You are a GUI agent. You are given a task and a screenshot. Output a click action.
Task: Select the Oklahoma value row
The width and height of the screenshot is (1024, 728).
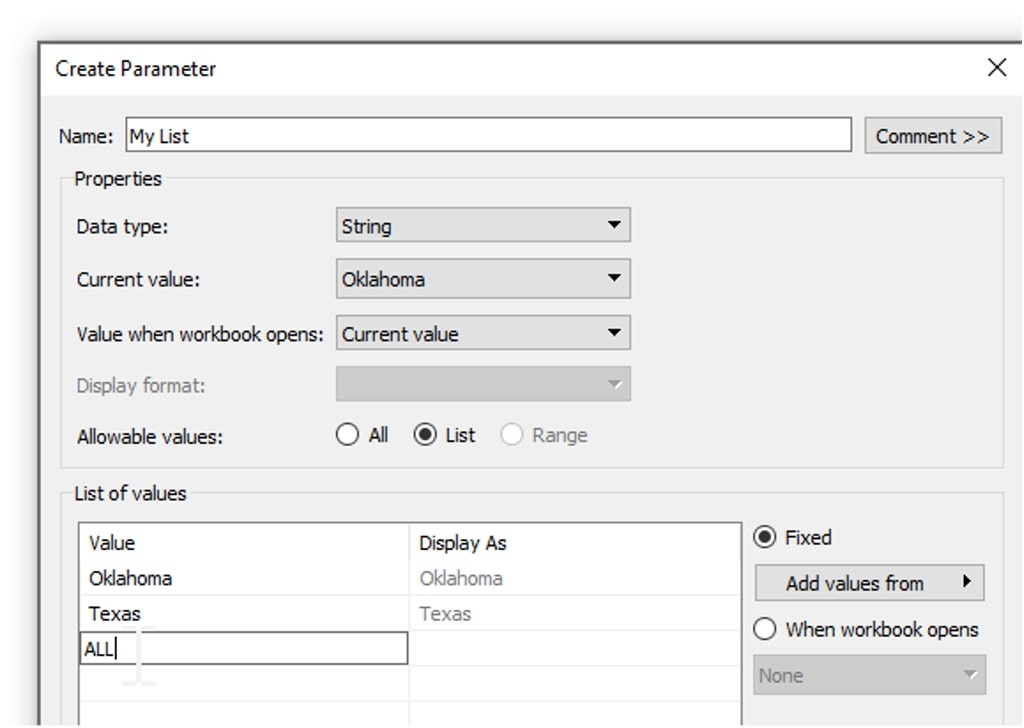coord(244,578)
